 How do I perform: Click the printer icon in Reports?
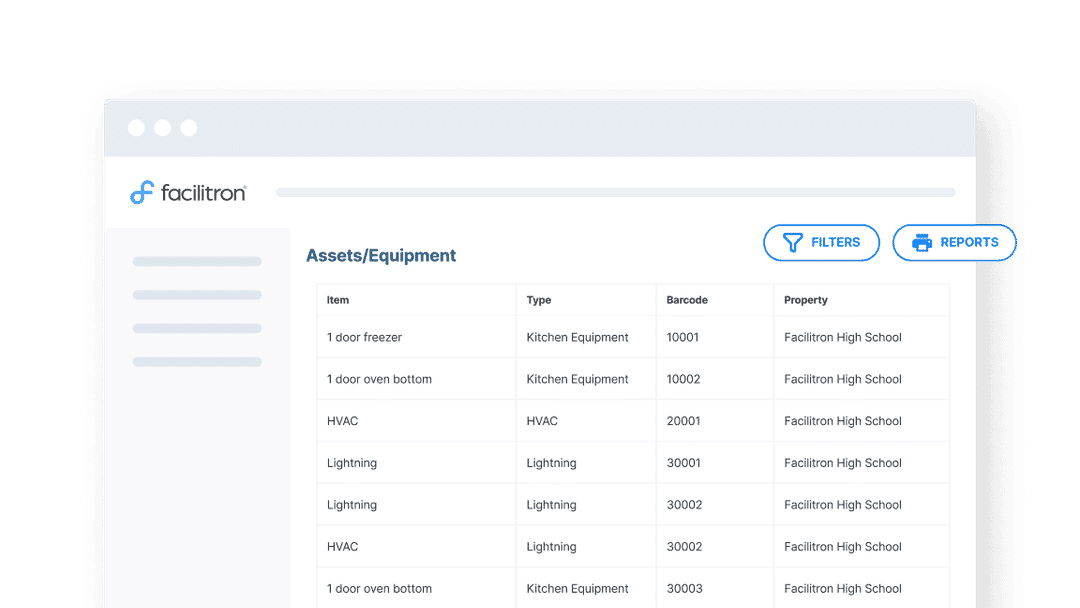922,242
